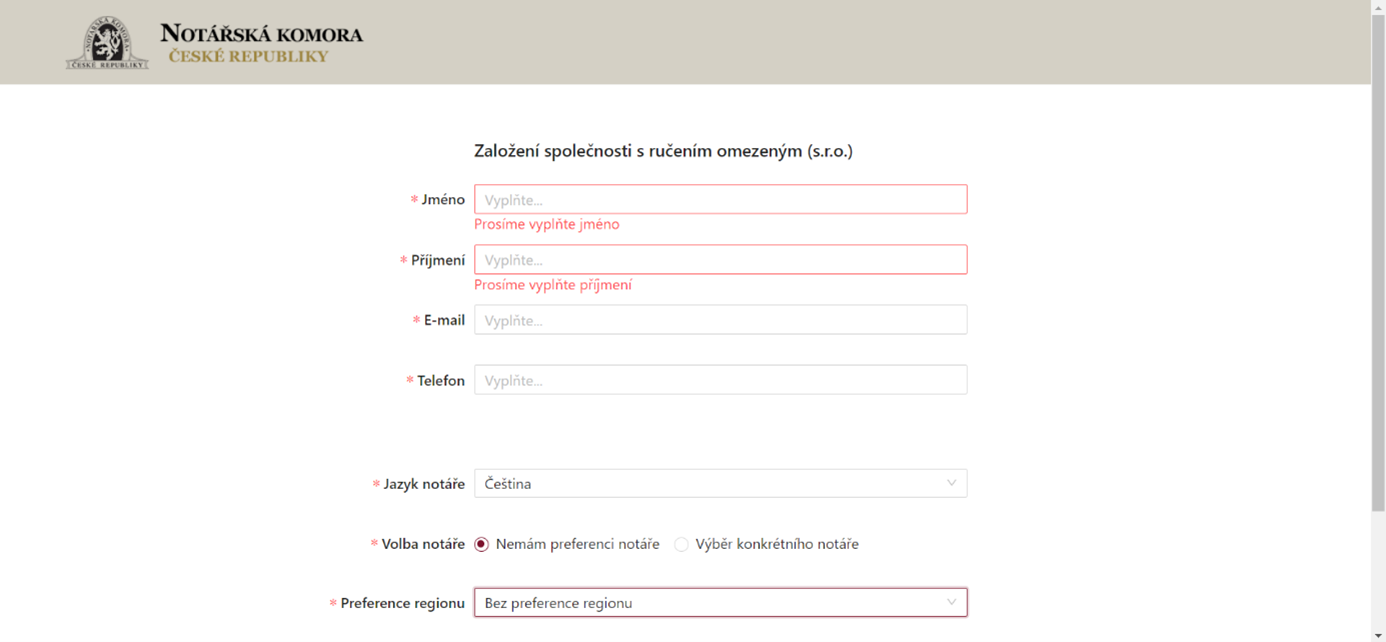
Task: Focus the E-mail input field
Action: [720, 320]
